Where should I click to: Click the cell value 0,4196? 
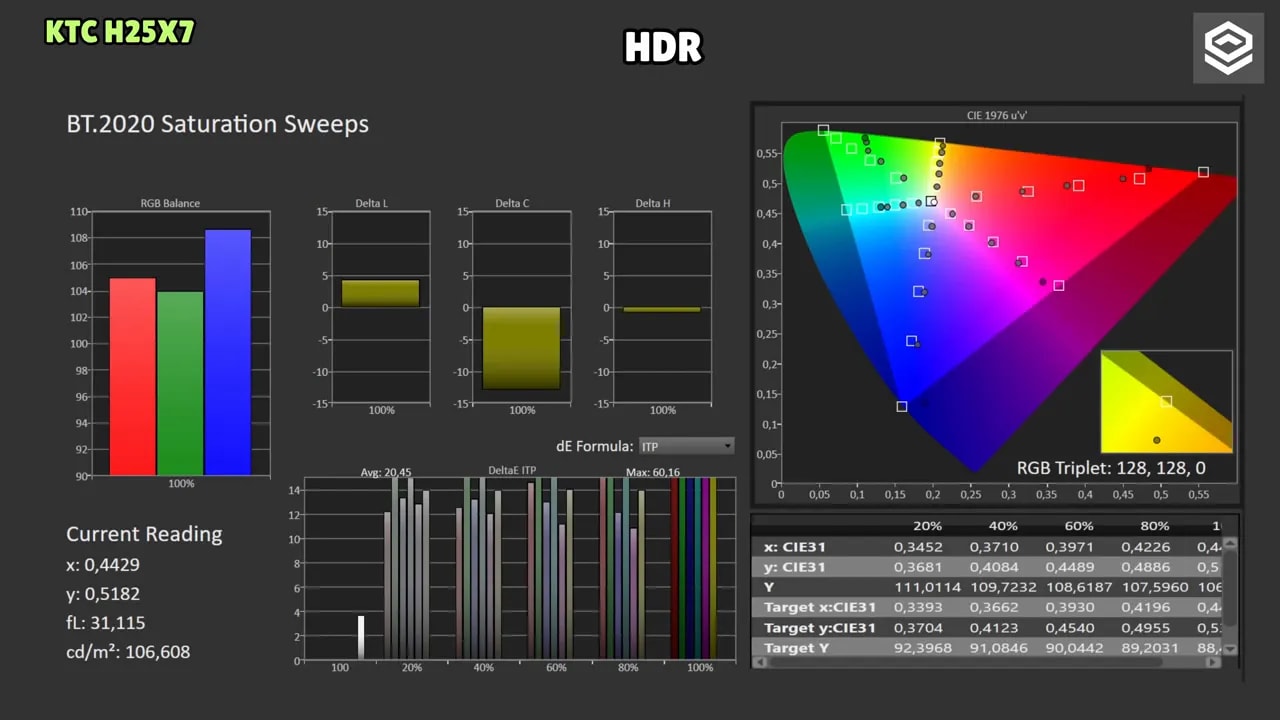pos(1145,607)
